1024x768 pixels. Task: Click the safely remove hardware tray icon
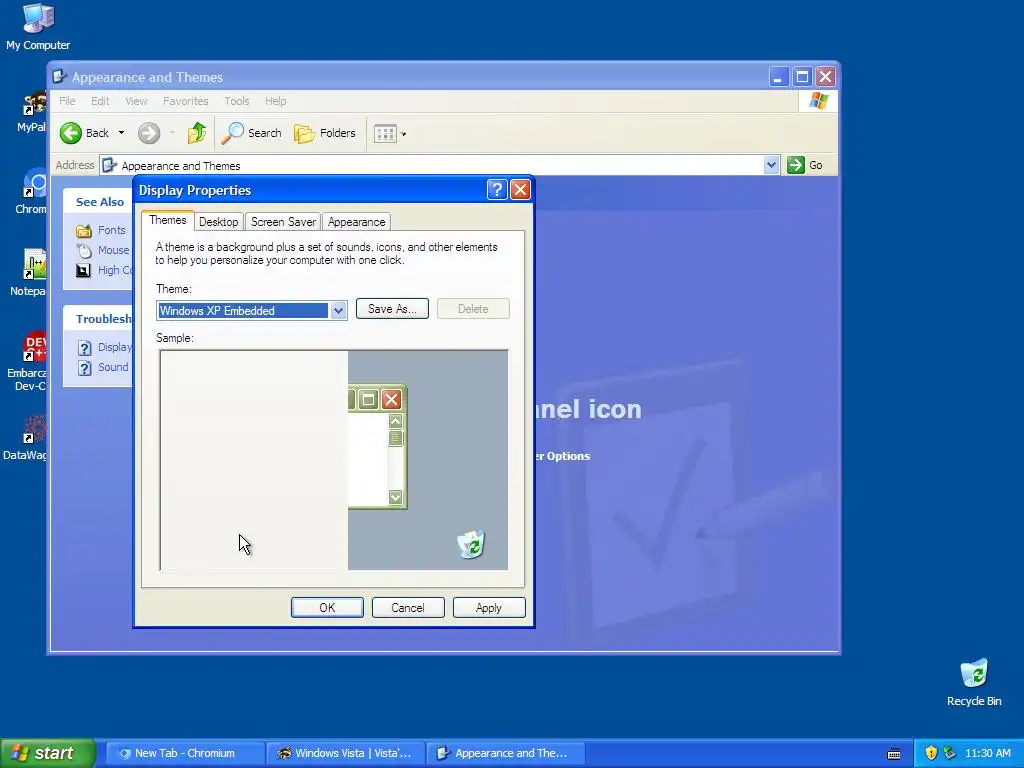949,754
